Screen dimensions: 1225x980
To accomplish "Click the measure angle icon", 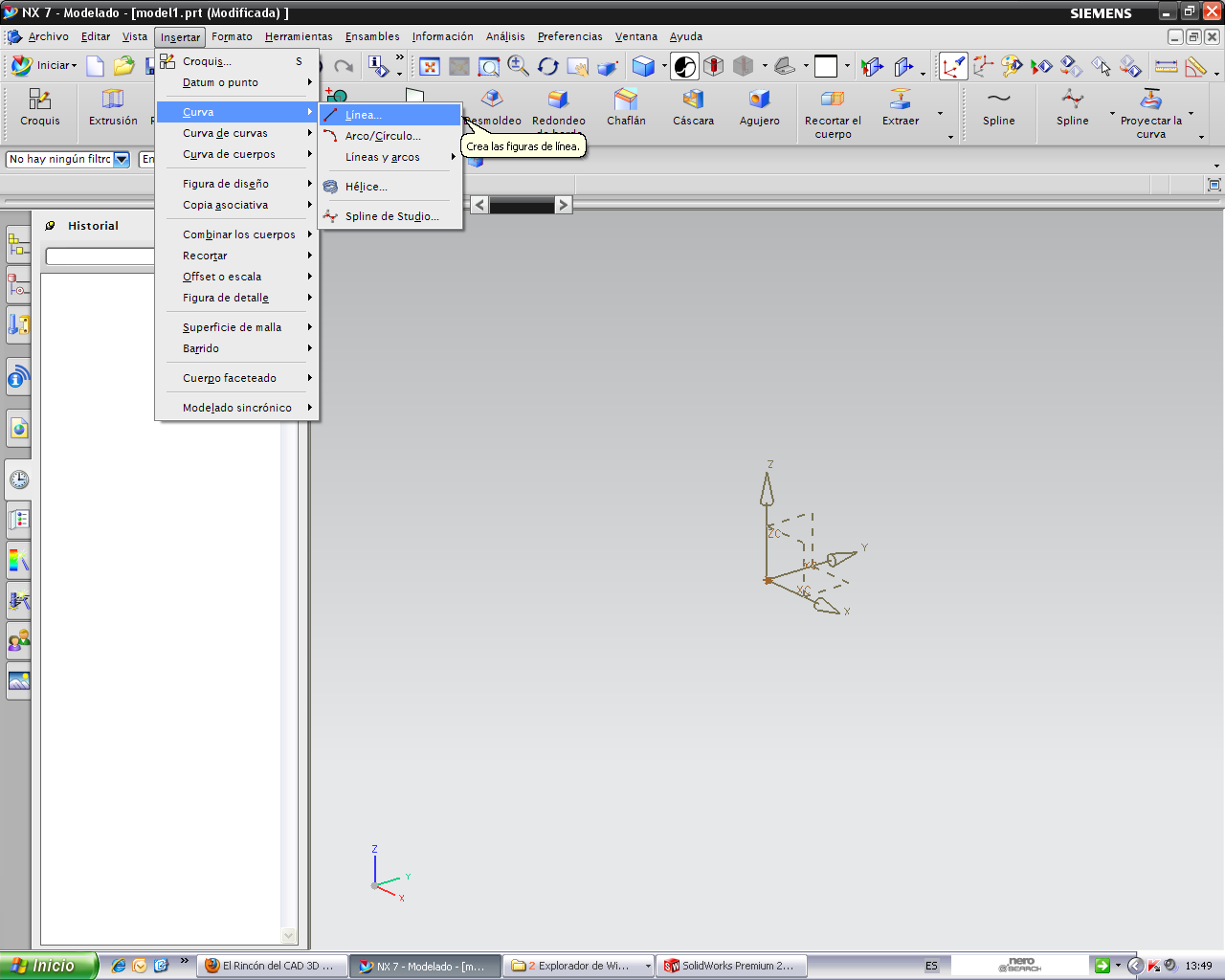I will pyautogui.click(x=1195, y=66).
